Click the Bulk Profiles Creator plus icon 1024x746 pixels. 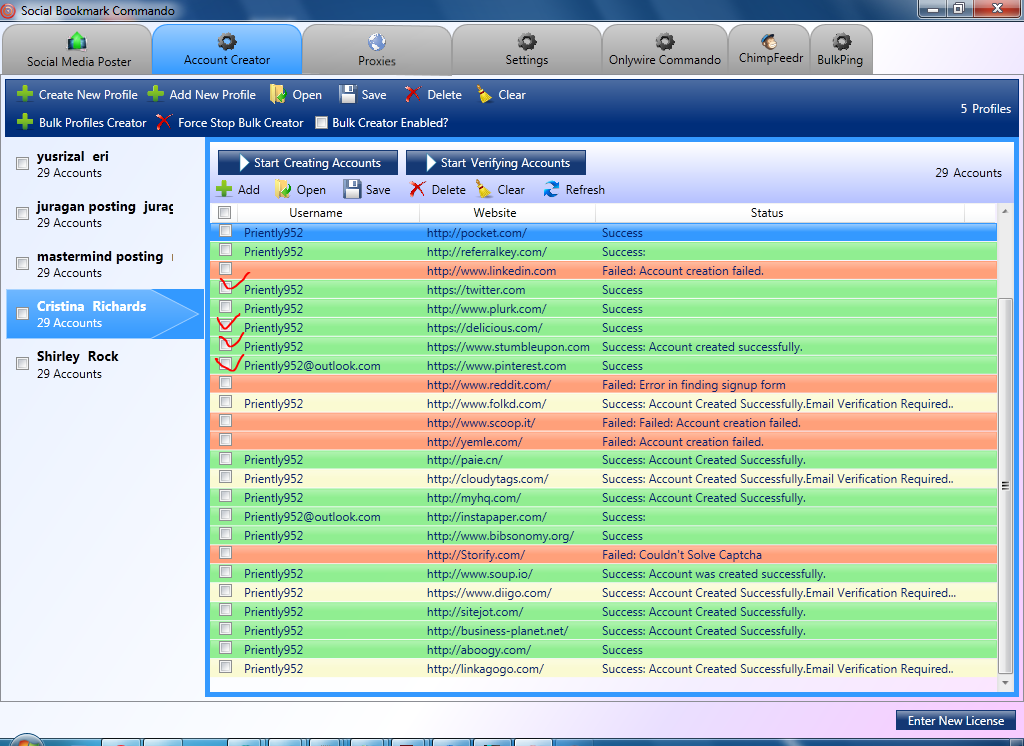[x=25, y=122]
